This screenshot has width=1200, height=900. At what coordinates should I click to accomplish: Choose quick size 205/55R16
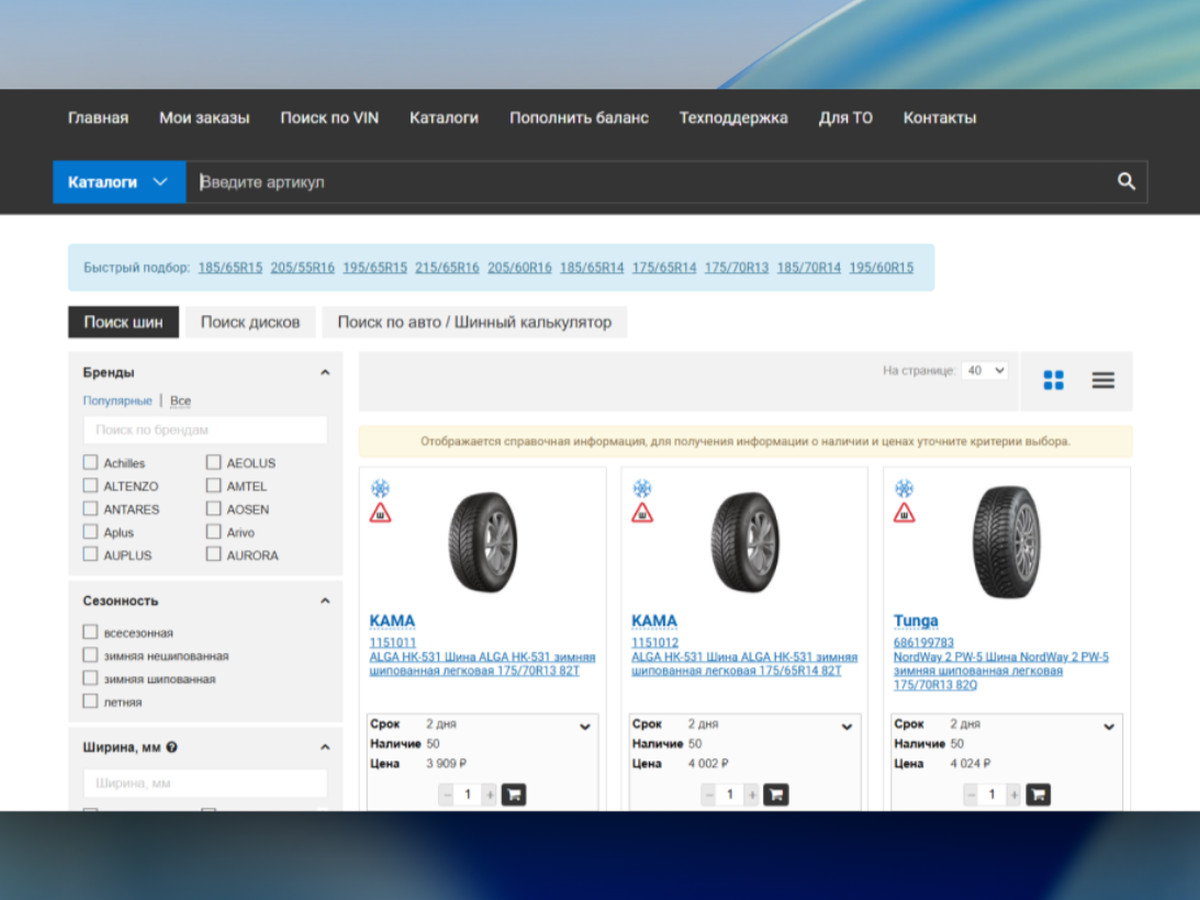303,268
